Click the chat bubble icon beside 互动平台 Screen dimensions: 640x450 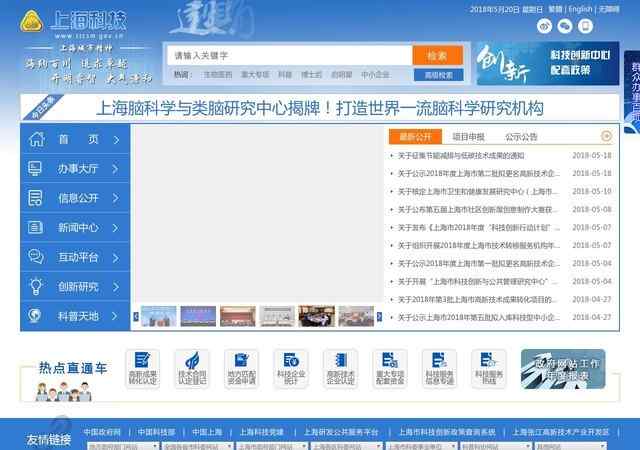click(36, 256)
